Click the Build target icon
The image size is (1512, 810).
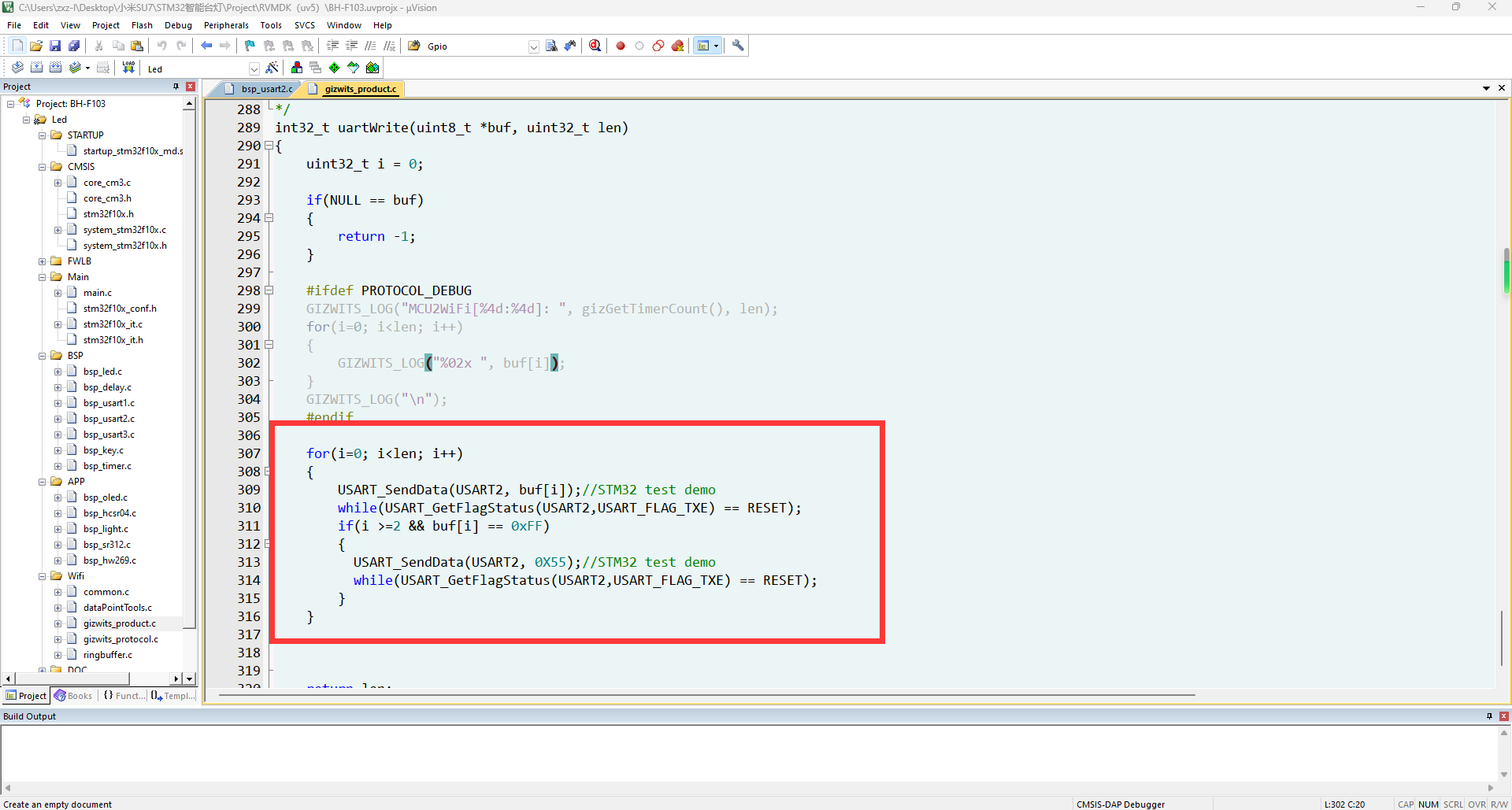click(x=36, y=68)
